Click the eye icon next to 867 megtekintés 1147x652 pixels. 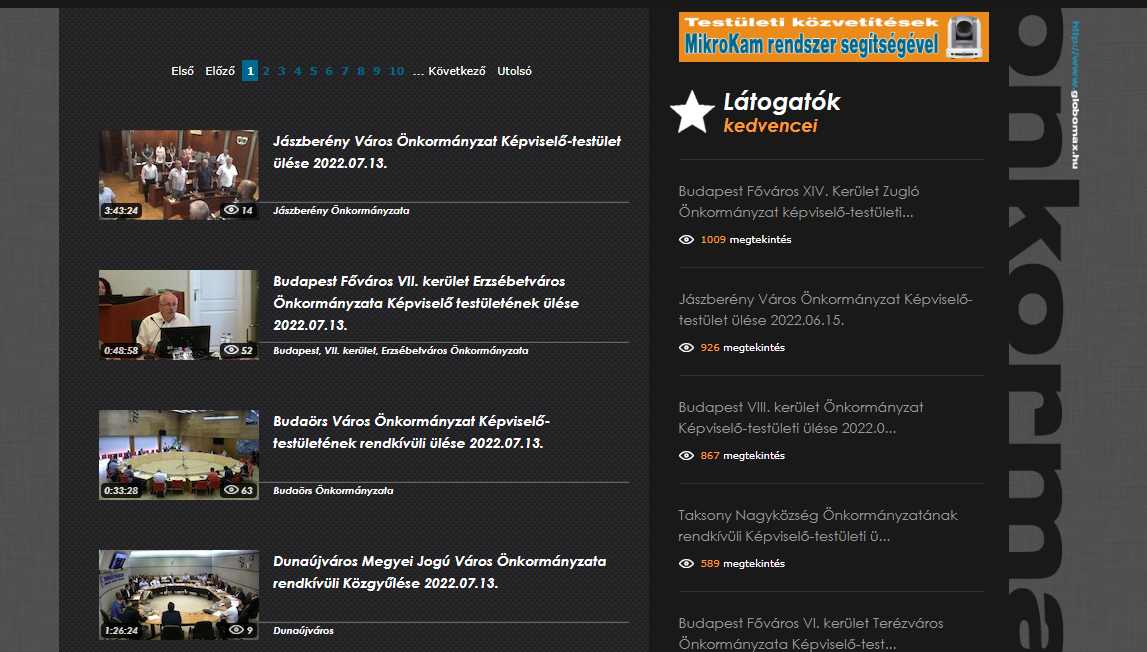(686, 455)
